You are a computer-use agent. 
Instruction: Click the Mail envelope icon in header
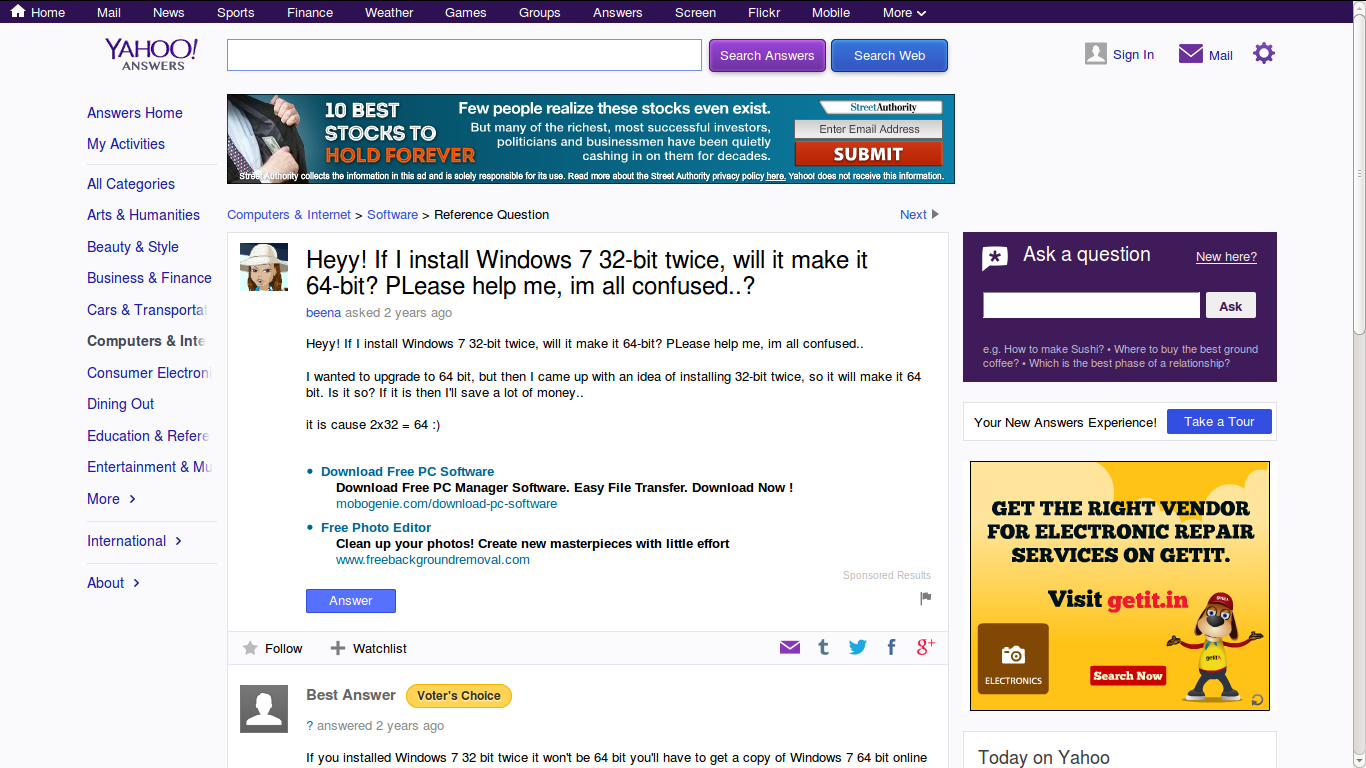tap(1191, 54)
